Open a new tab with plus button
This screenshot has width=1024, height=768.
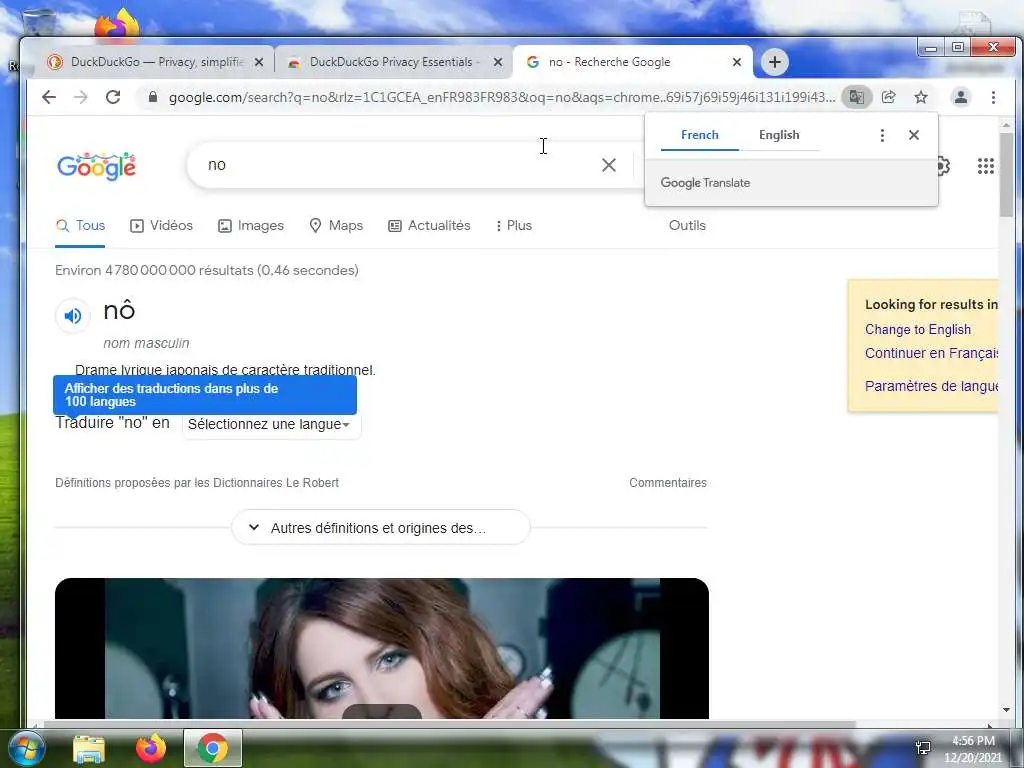click(775, 62)
